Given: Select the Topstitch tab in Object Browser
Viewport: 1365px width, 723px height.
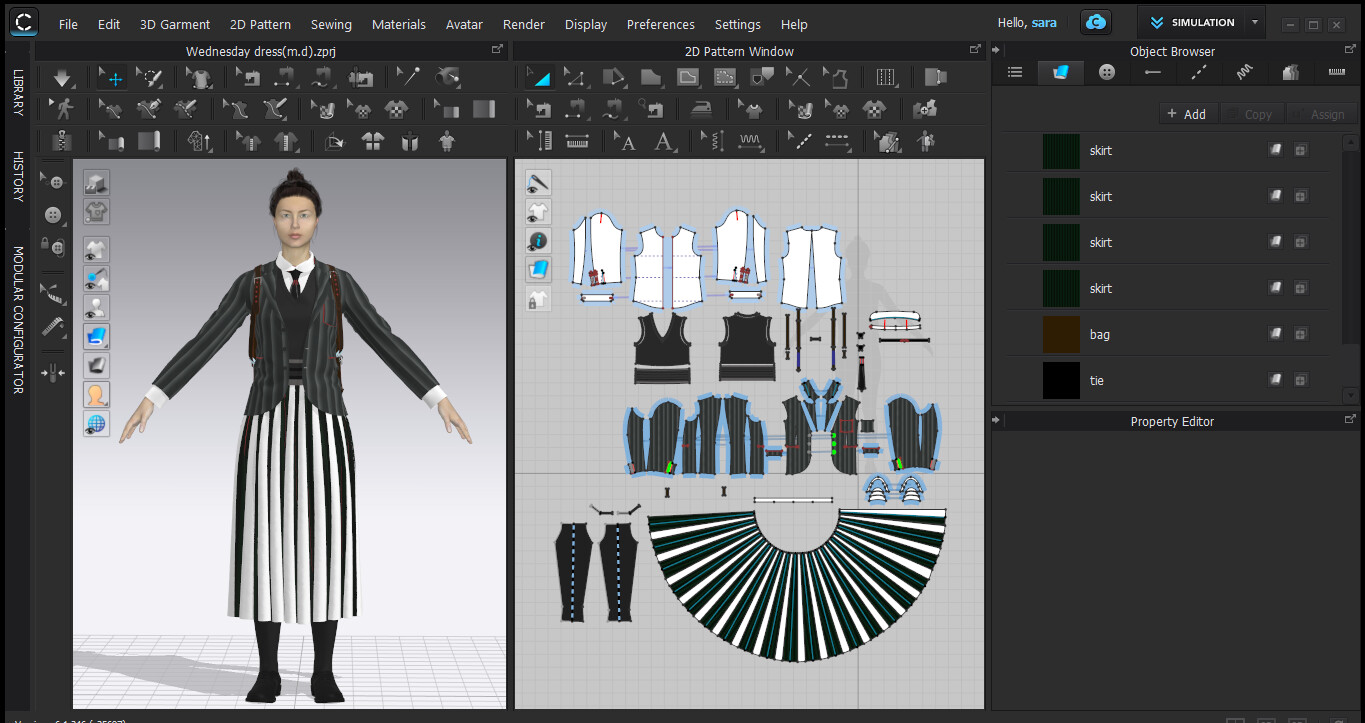Looking at the screenshot, I should (1198, 72).
